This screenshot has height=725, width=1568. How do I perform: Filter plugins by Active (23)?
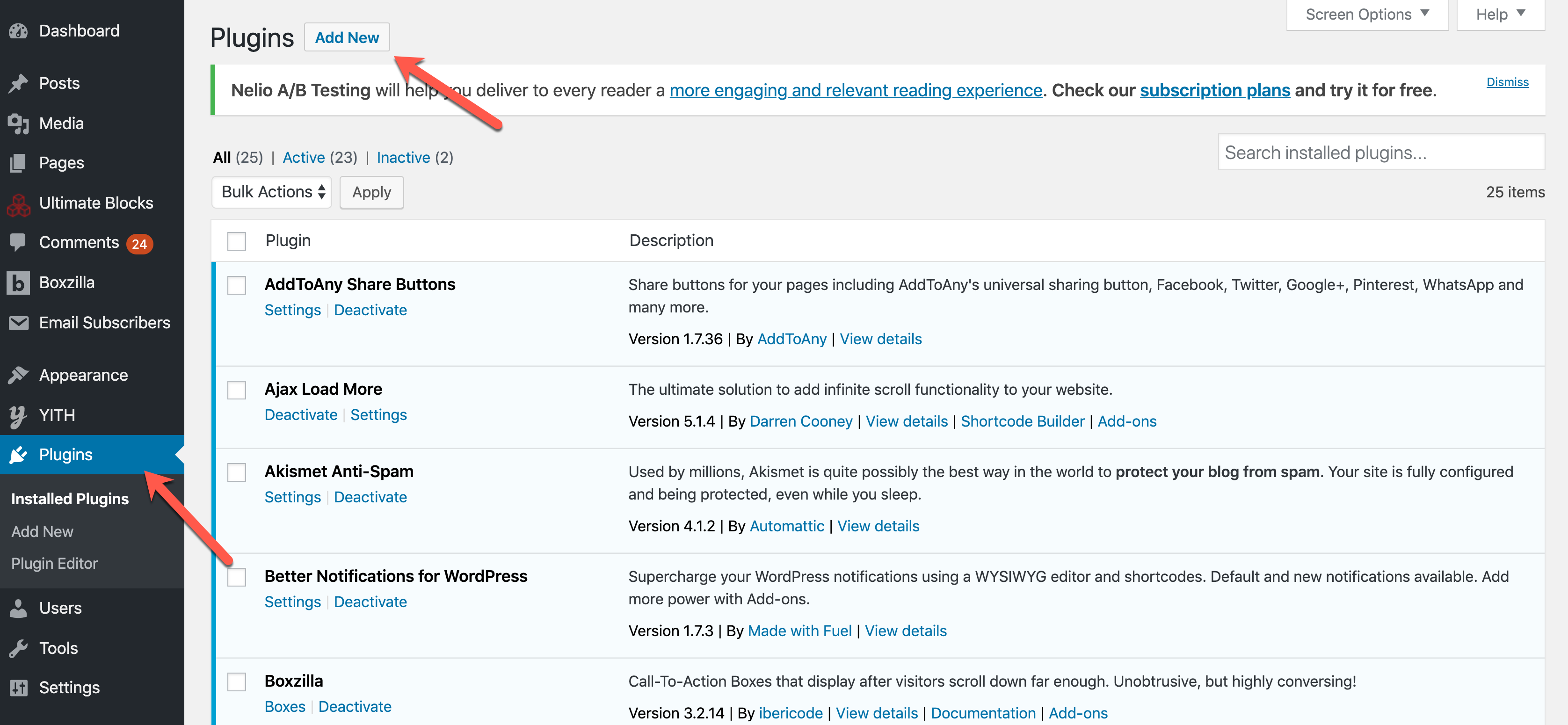click(319, 158)
